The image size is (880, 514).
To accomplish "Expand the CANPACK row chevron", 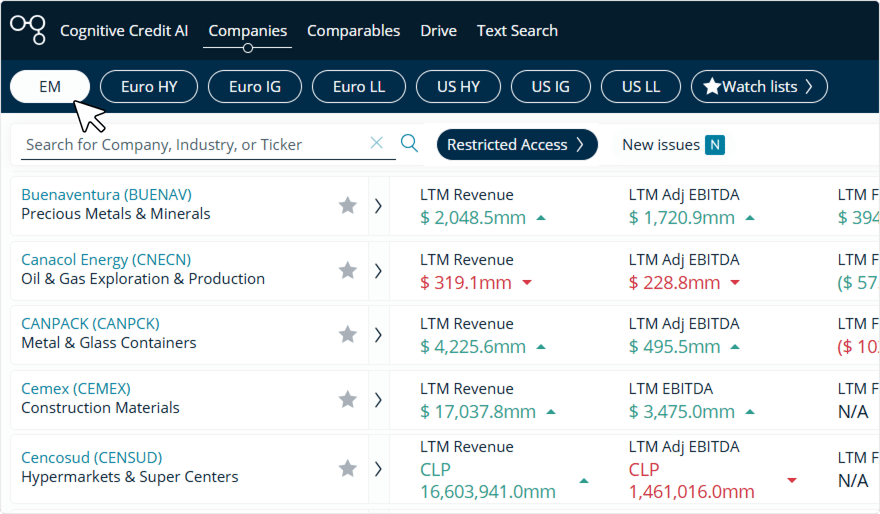I will [x=378, y=335].
